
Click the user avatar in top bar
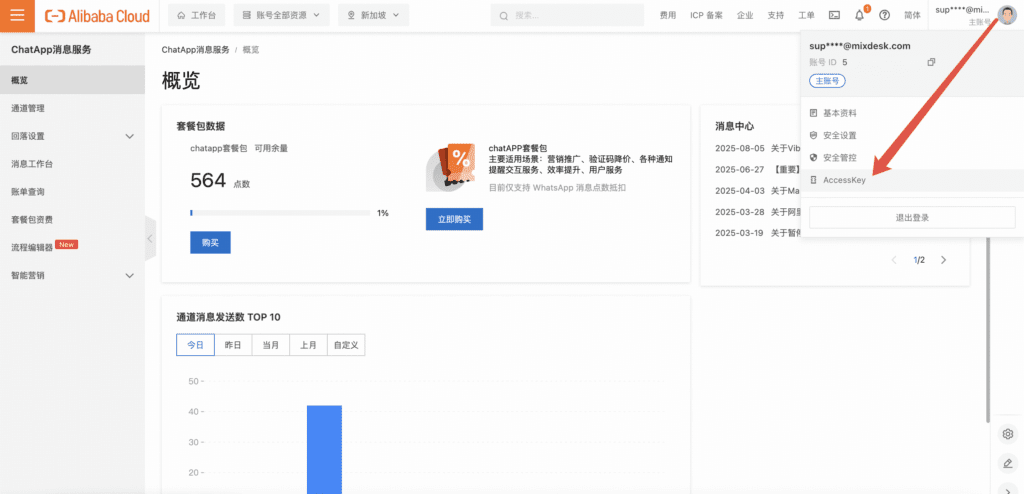(1006, 14)
